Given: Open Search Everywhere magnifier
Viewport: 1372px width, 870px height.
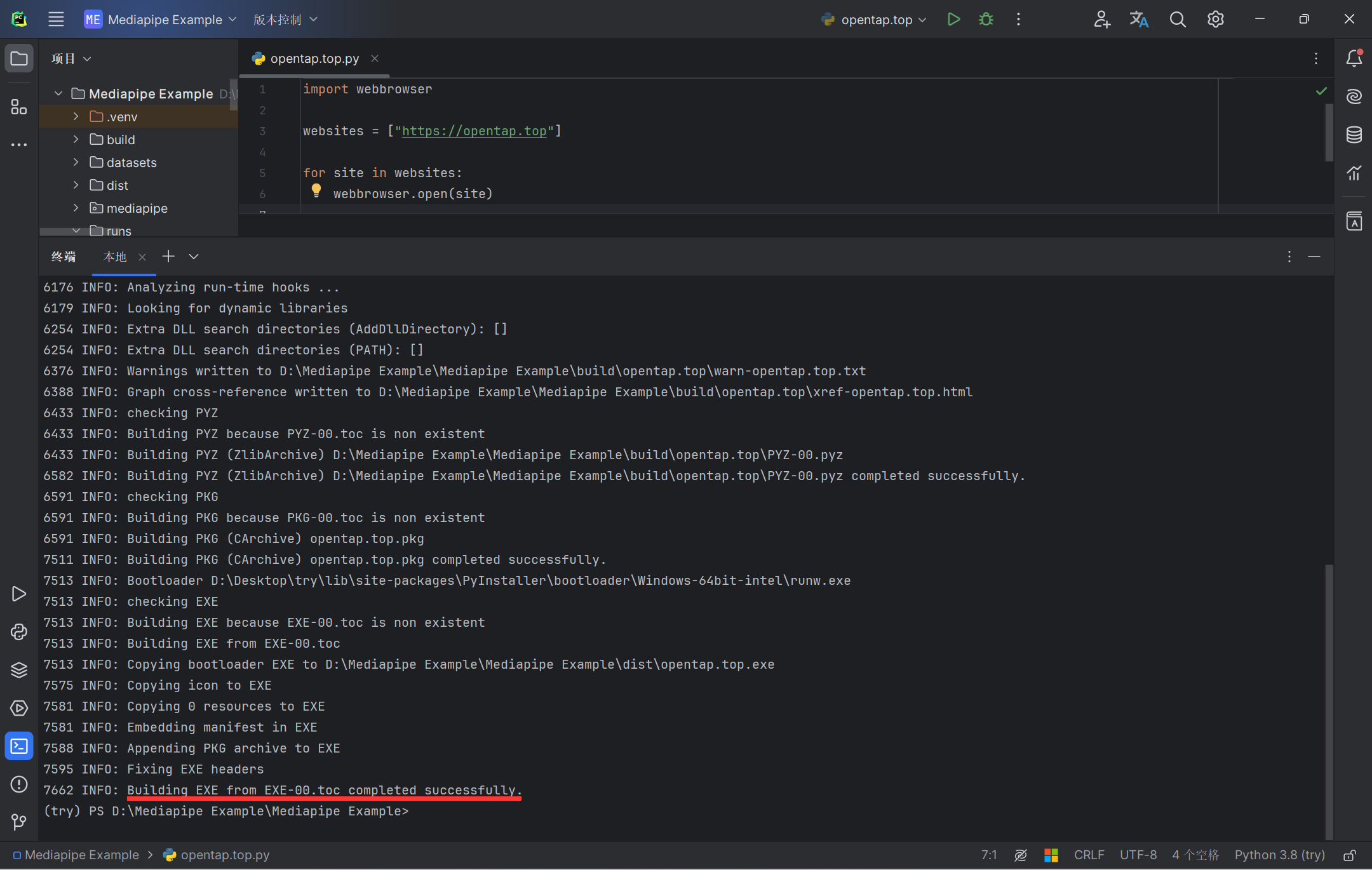Looking at the screenshot, I should 1178,19.
